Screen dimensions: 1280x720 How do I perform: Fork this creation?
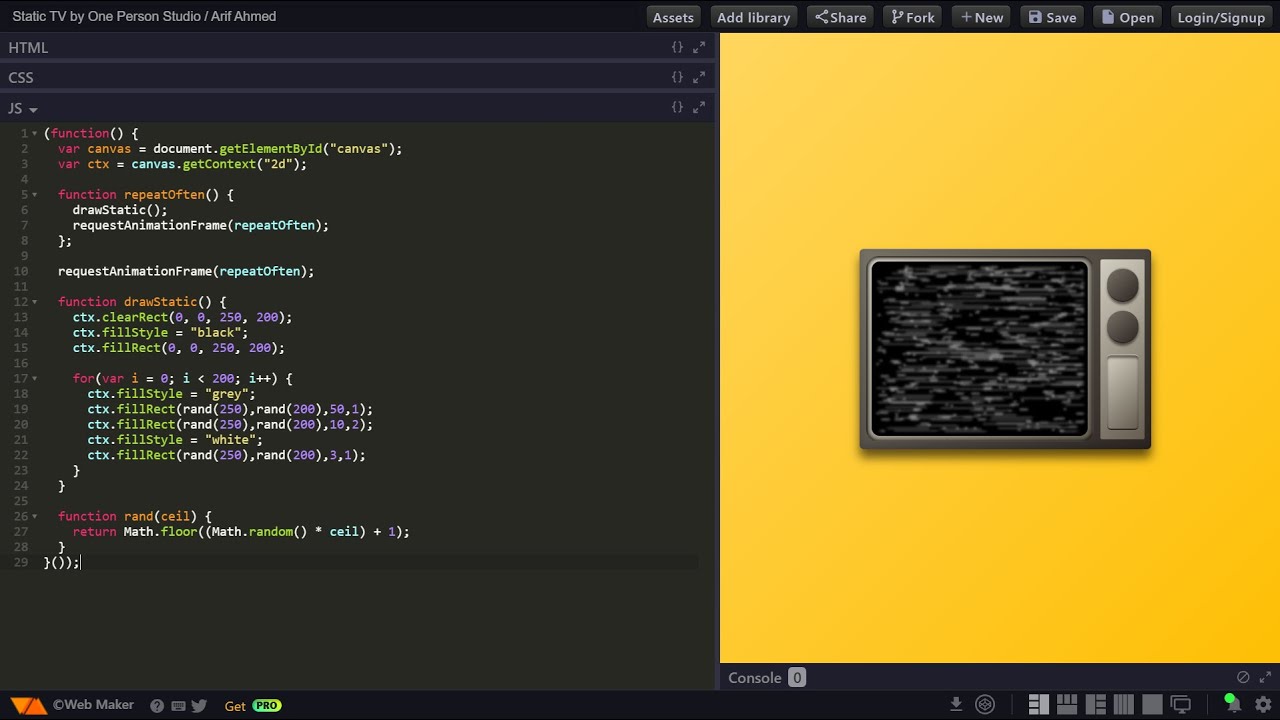[913, 17]
